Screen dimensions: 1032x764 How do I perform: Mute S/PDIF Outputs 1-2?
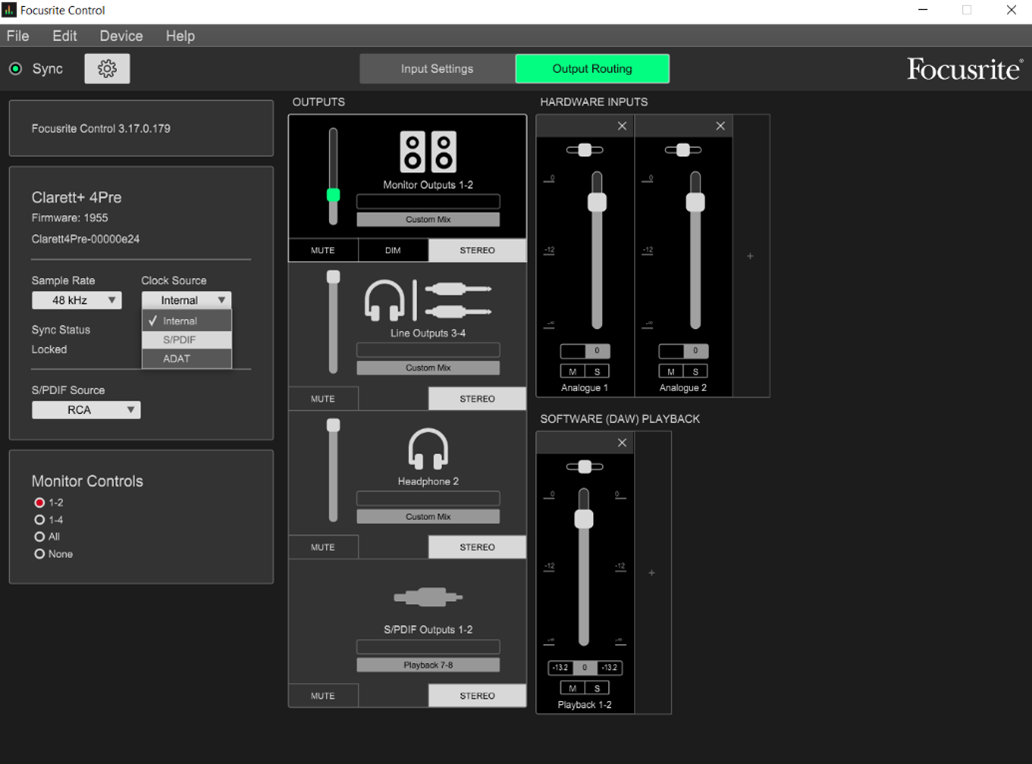coord(323,696)
